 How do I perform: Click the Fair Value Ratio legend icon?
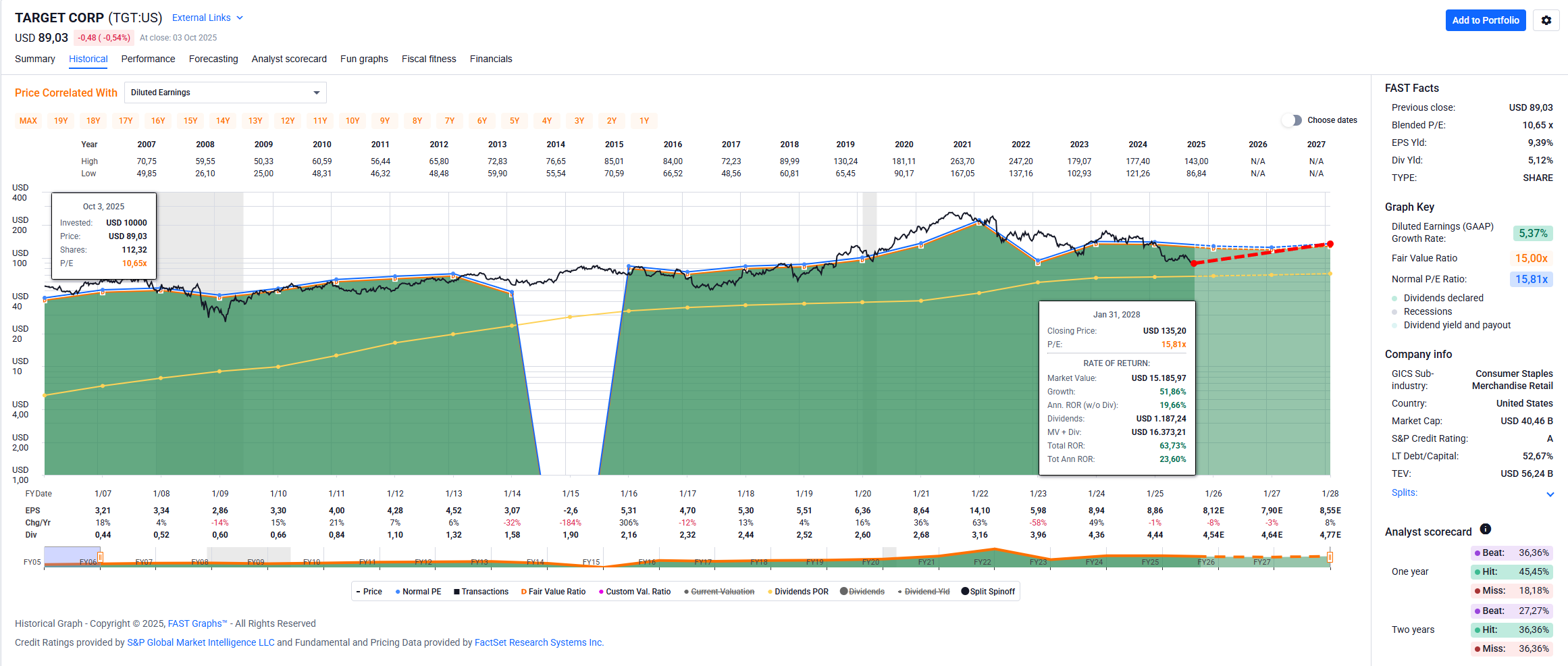(523, 592)
